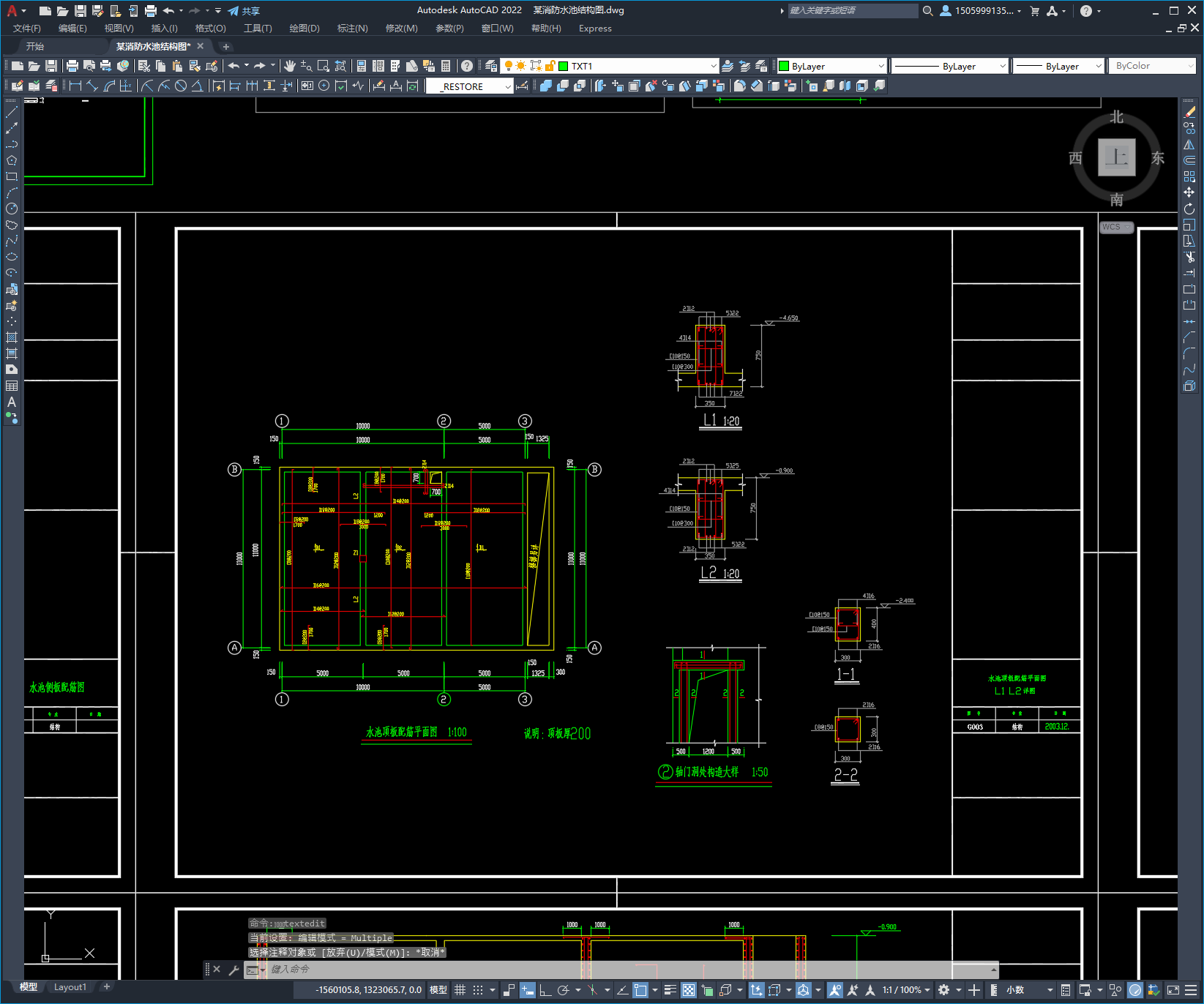Toggle hardware acceleration in status bar
Screen dimensions: 1204x1004
click(x=1135, y=990)
